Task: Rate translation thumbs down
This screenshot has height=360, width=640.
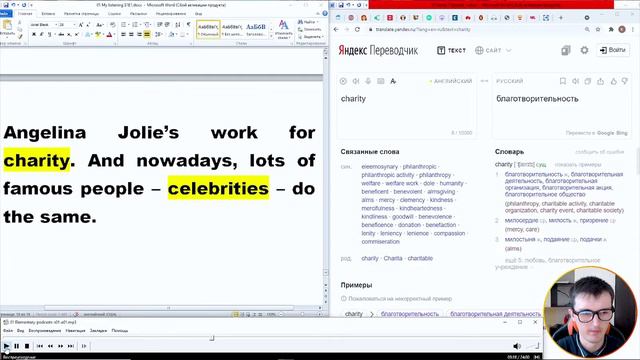Action: click(625, 81)
